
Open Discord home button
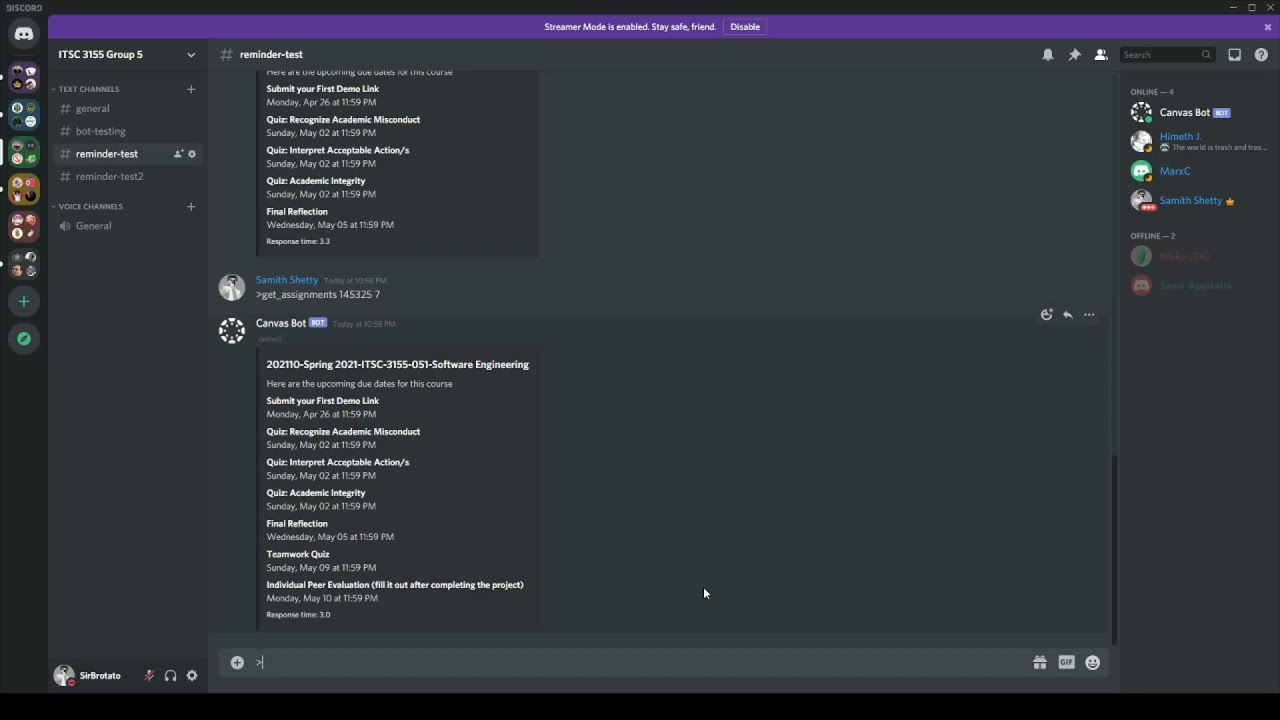click(24, 34)
